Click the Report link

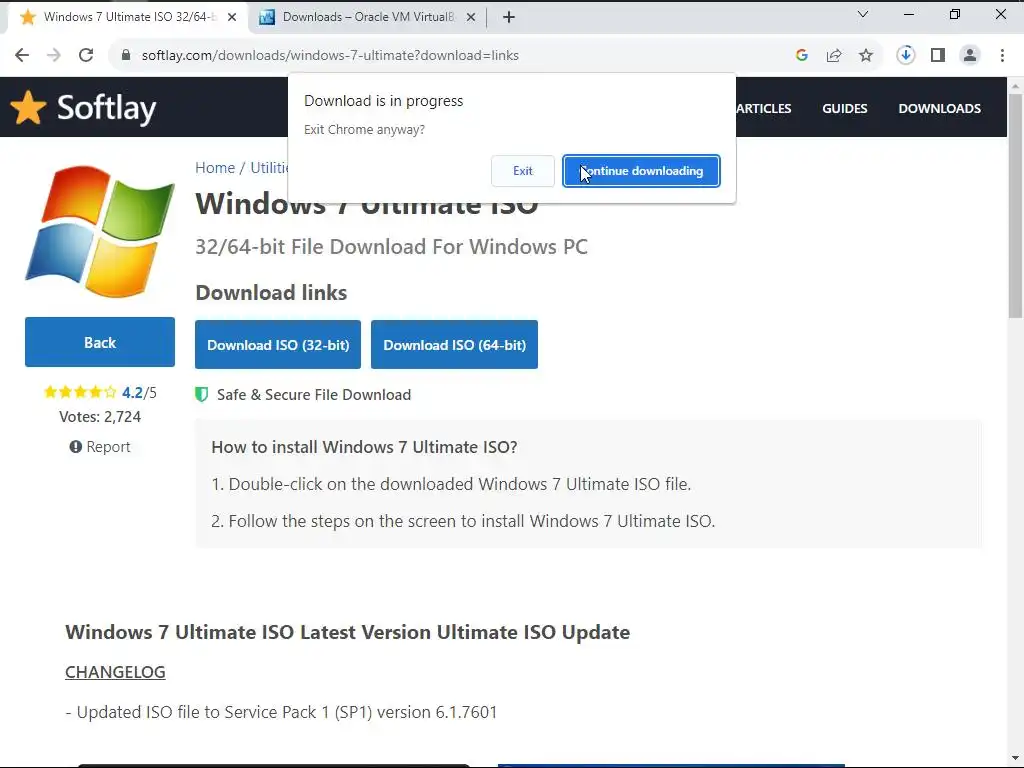pyautogui.click(x=100, y=447)
